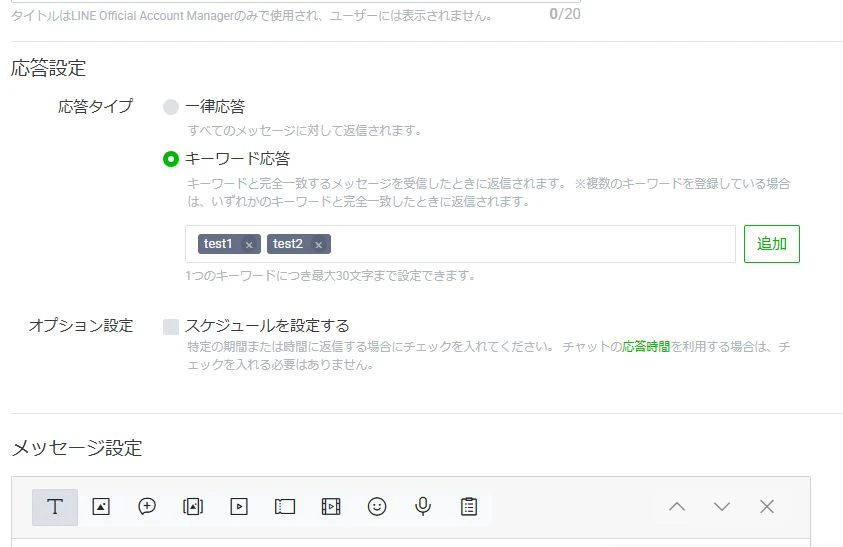Screen dimensions: 843x547
Task: Select the photo message icon
Action: coord(101,507)
